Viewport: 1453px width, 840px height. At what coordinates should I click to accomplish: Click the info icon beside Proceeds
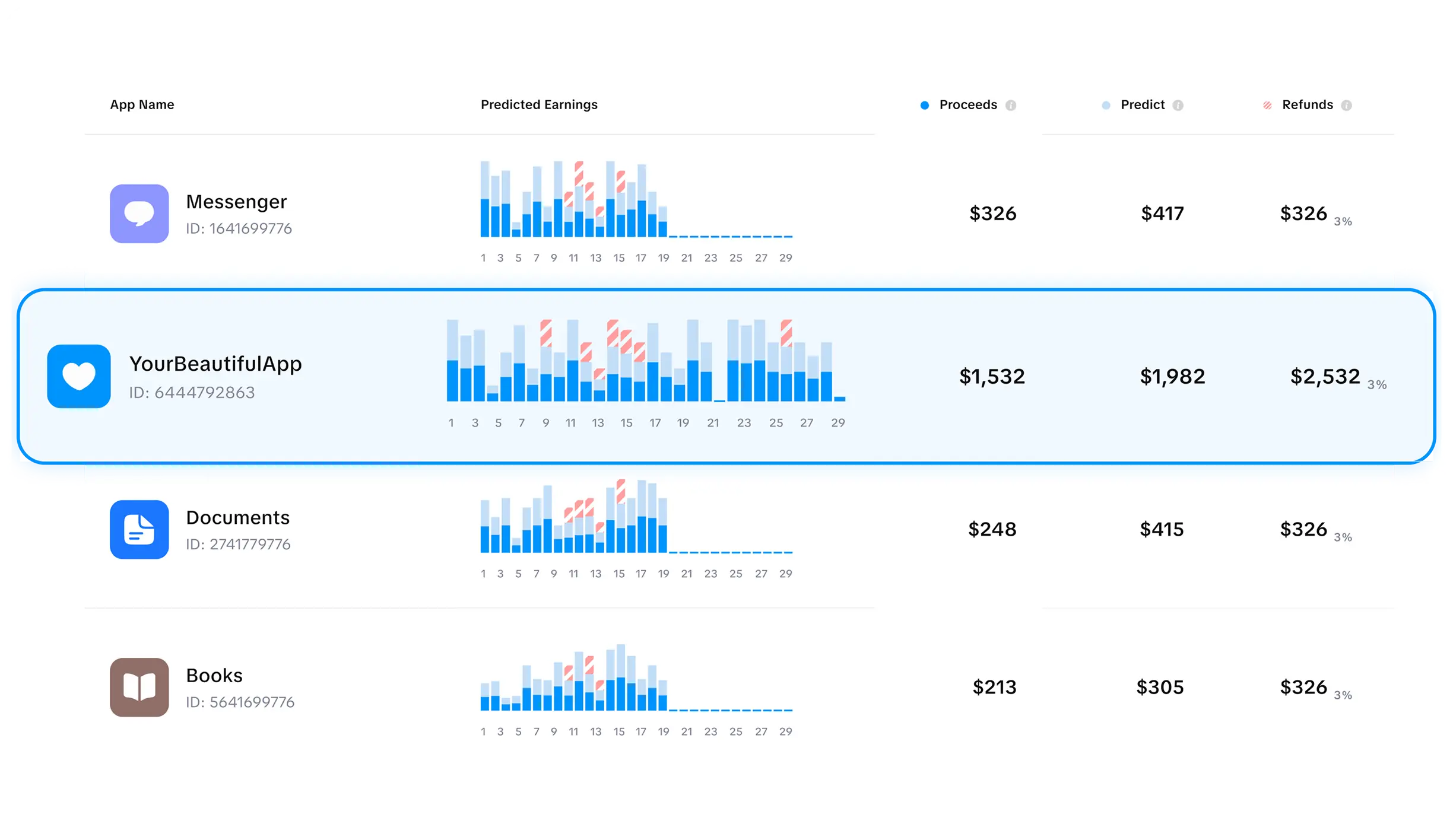pos(1011,104)
